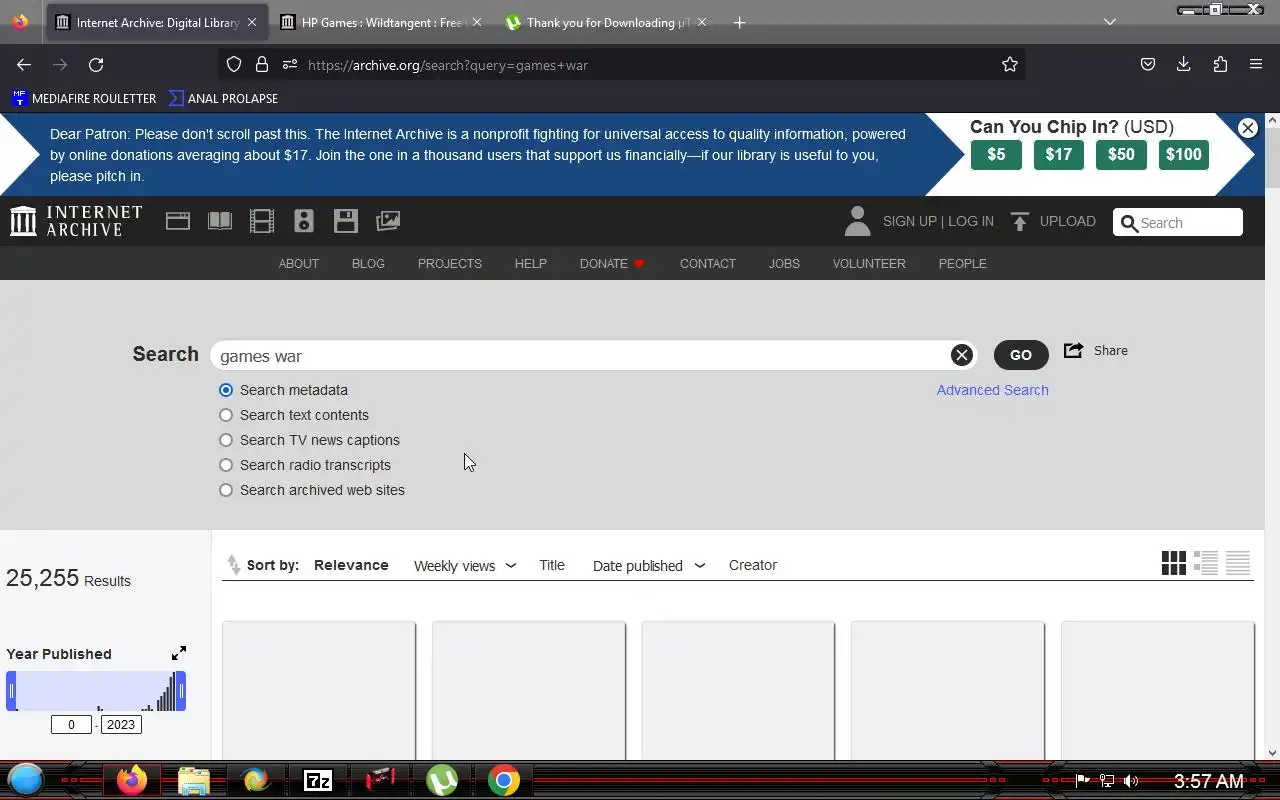
Task: Open the Web (Wayback) media icon
Action: coord(178,221)
